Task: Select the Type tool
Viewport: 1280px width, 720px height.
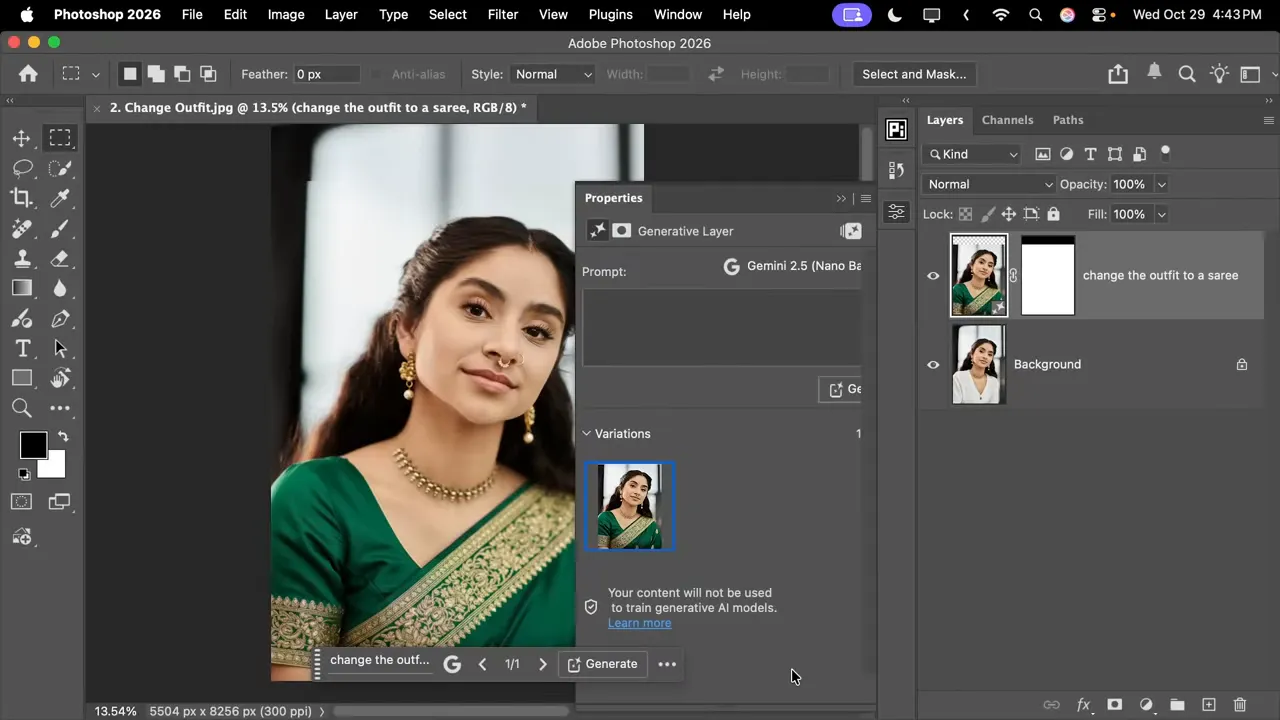Action: point(21,348)
